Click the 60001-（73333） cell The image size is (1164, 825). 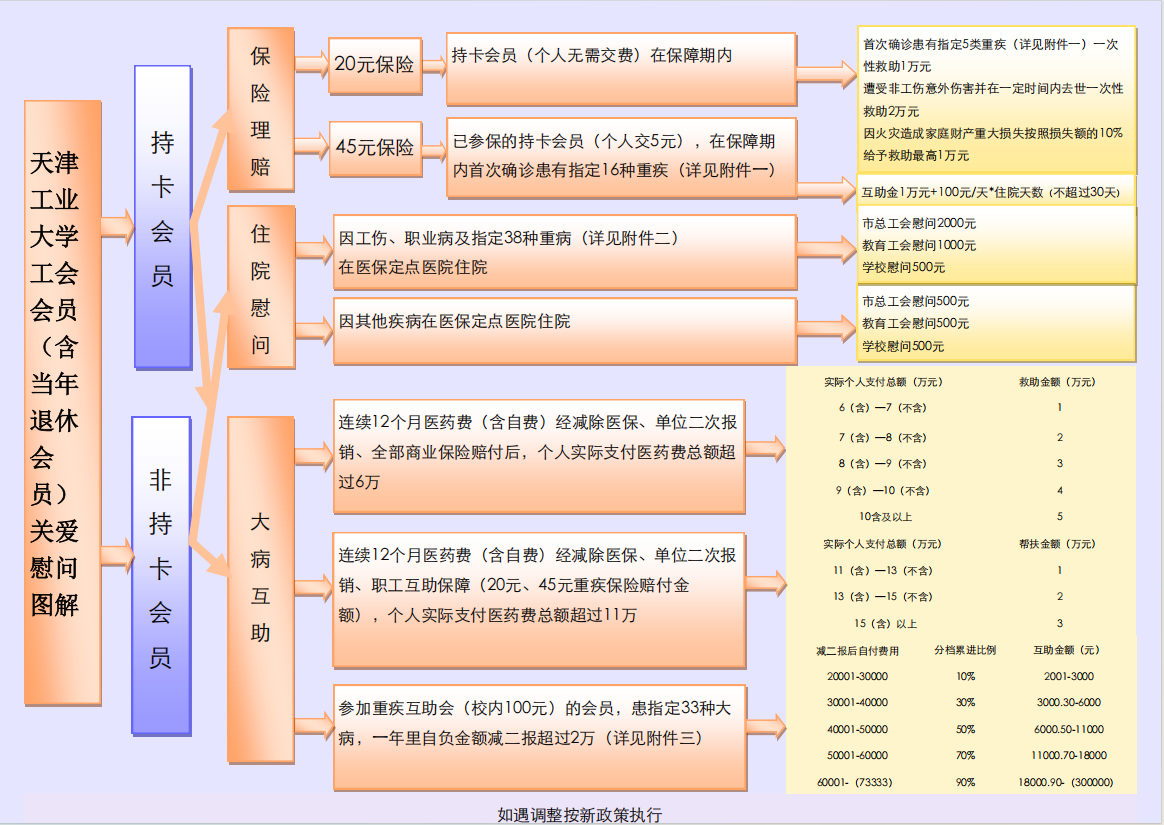(x=854, y=782)
